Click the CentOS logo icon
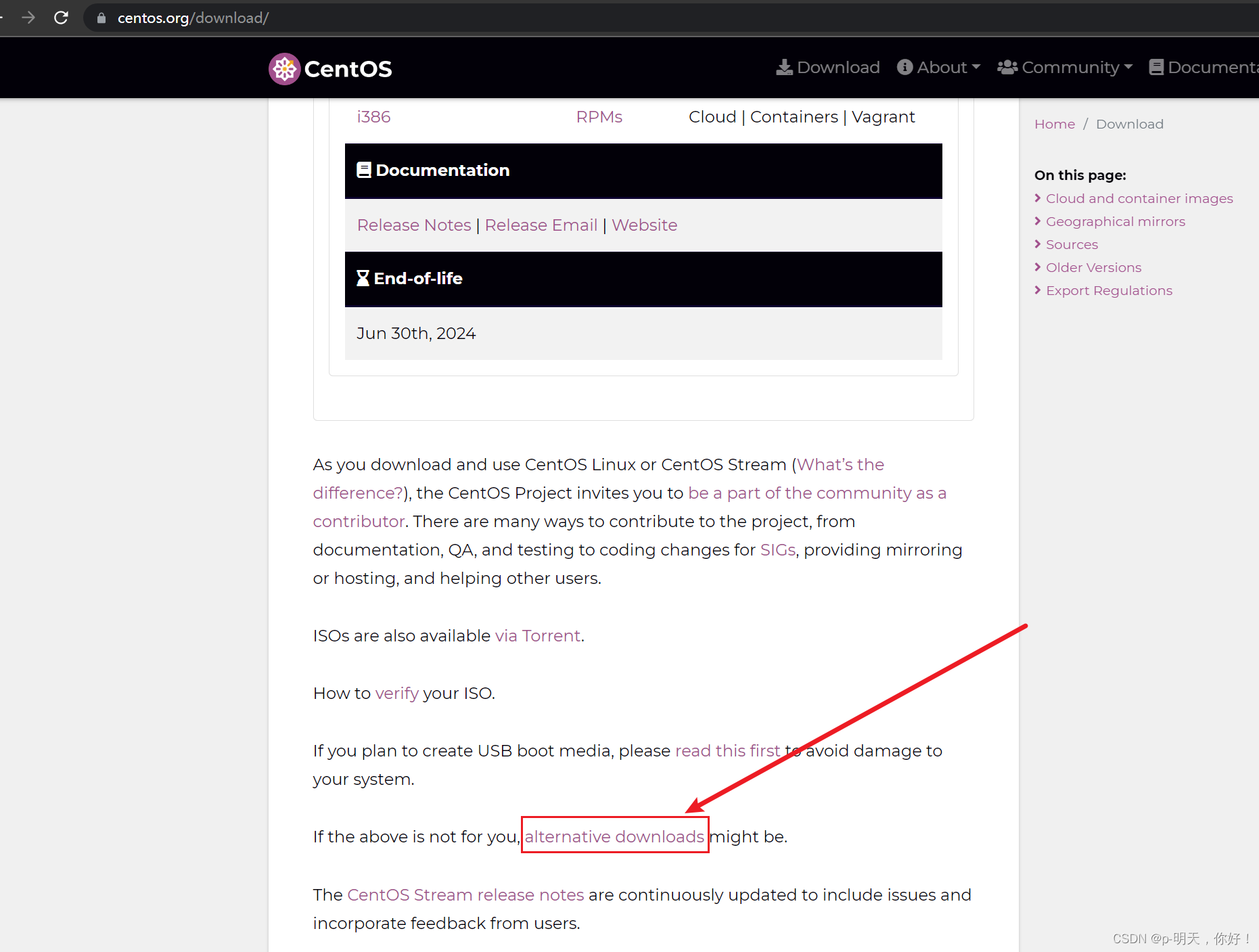 click(x=284, y=68)
